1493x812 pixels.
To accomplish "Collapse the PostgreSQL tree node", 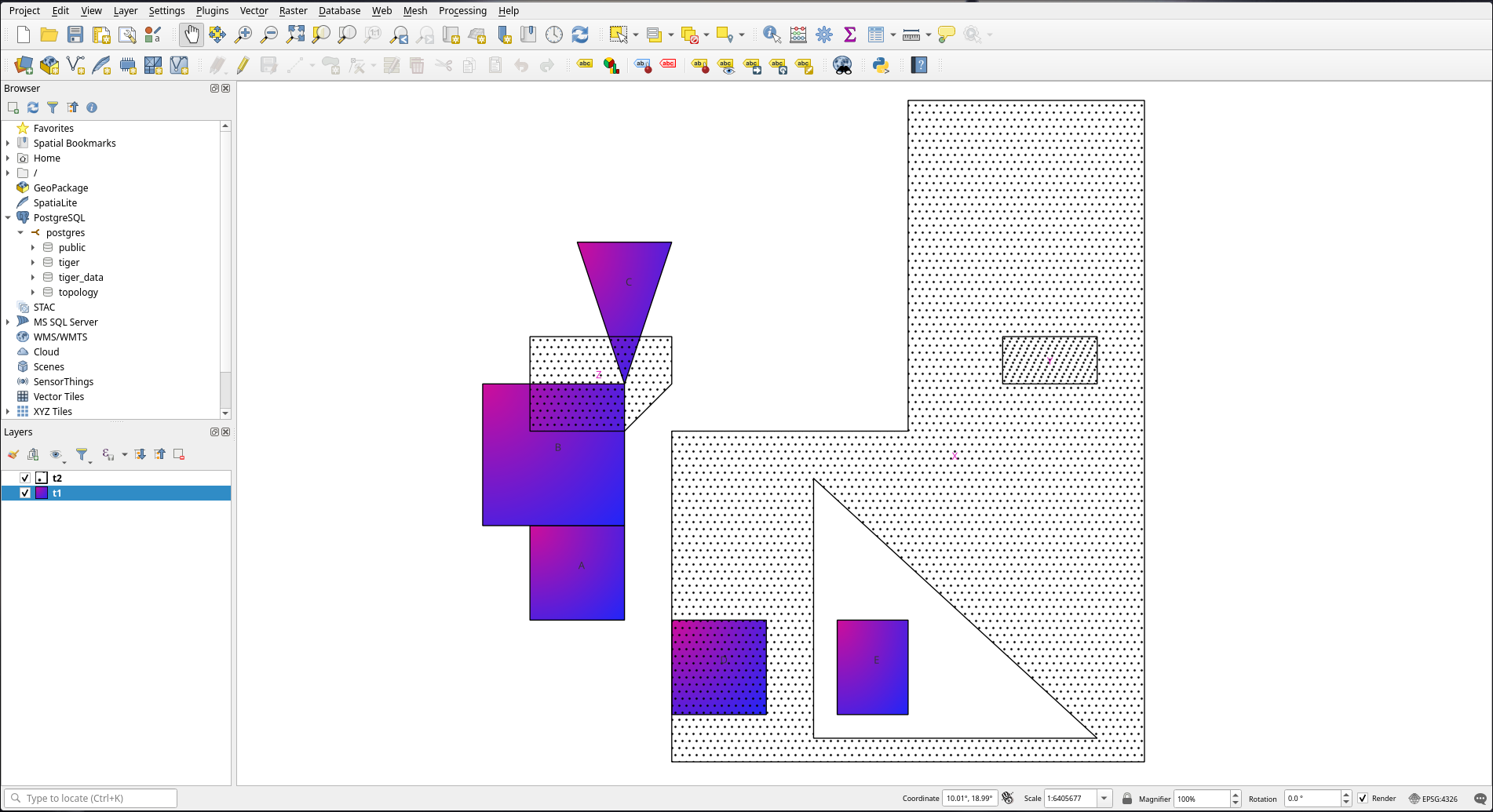I will coord(8,217).
